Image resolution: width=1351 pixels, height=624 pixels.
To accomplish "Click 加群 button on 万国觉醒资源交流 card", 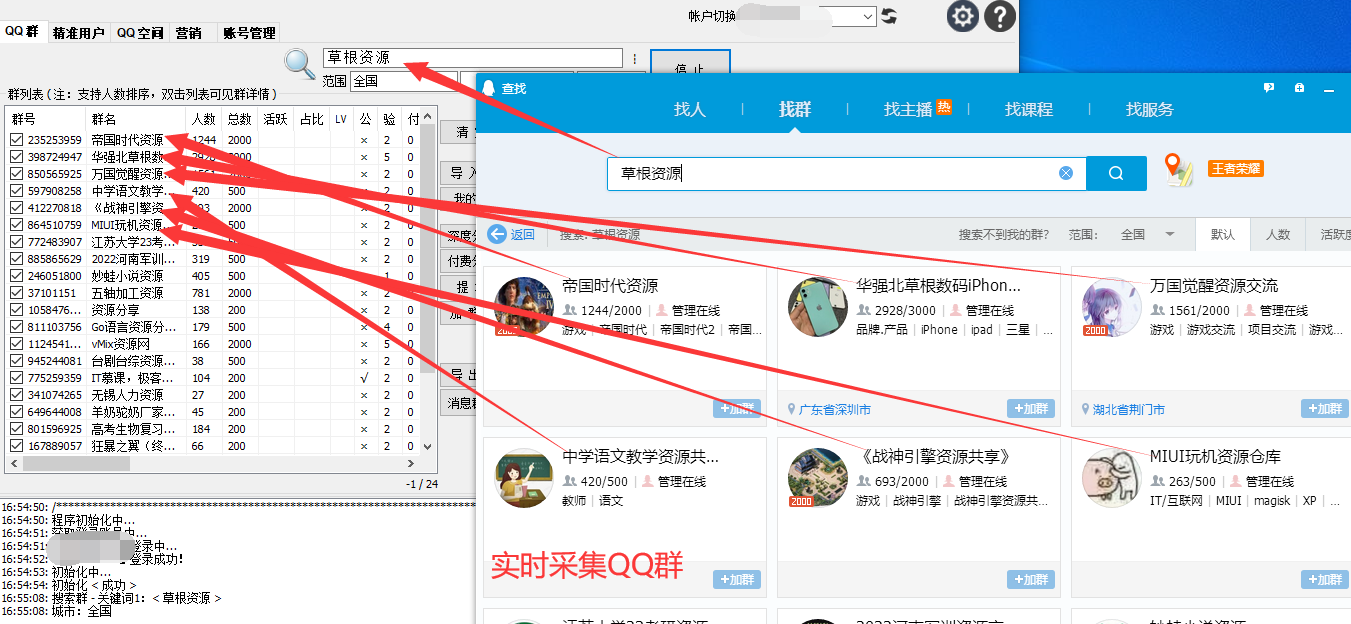I will (x=1325, y=408).
